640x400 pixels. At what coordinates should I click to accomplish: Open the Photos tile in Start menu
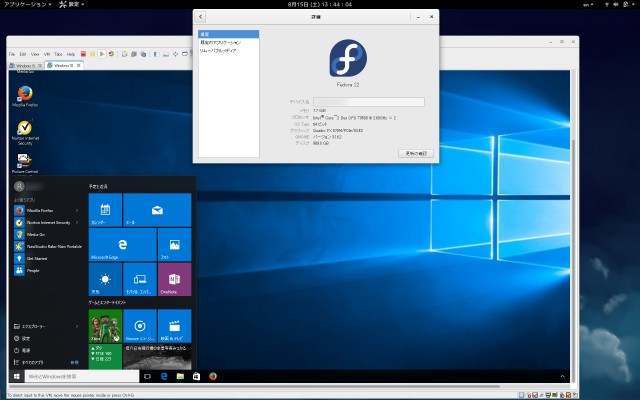tap(174, 244)
